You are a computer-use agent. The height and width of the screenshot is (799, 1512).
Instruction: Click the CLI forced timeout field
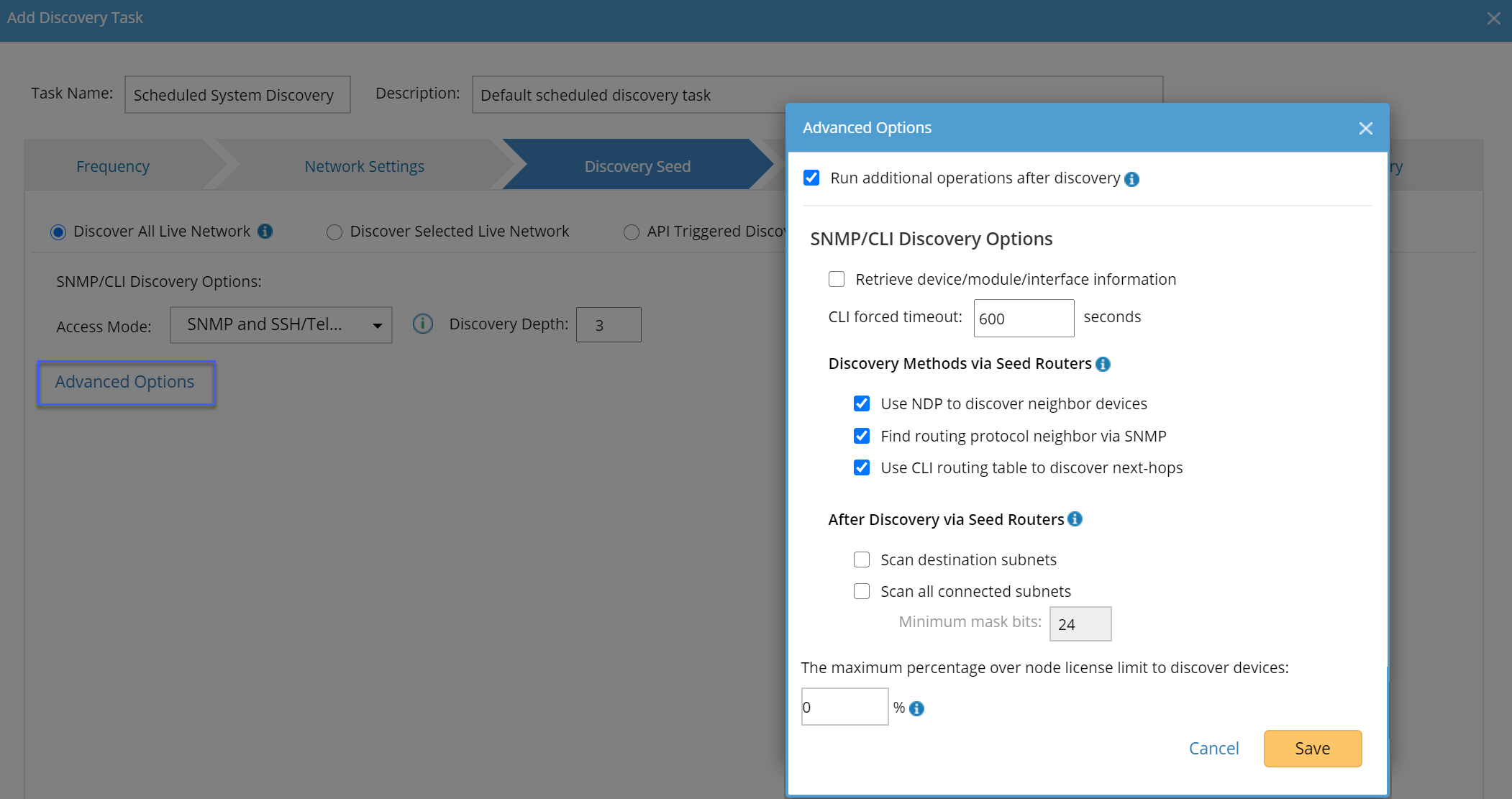tap(1023, 318)
